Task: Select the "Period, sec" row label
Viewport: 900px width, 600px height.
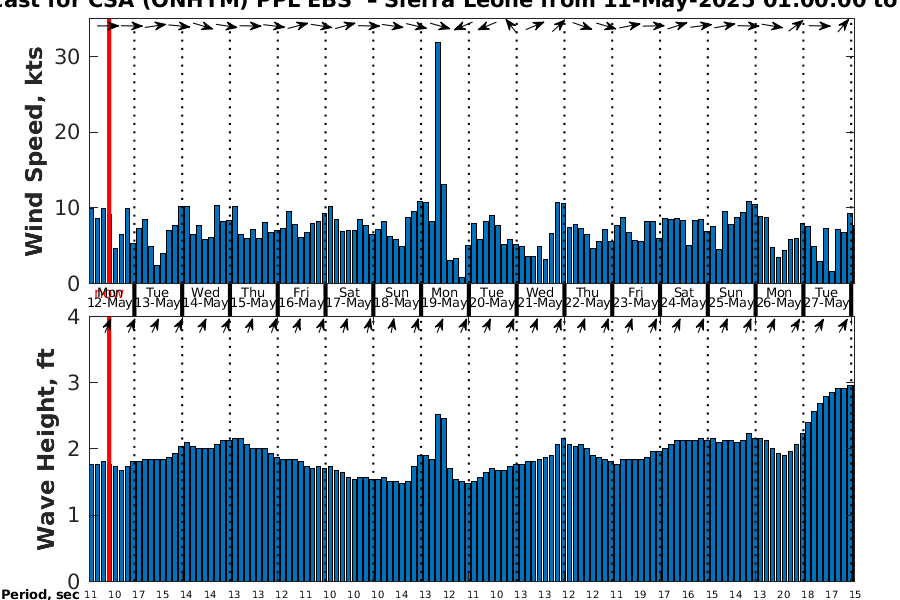Action: click(x=40, y=594)
